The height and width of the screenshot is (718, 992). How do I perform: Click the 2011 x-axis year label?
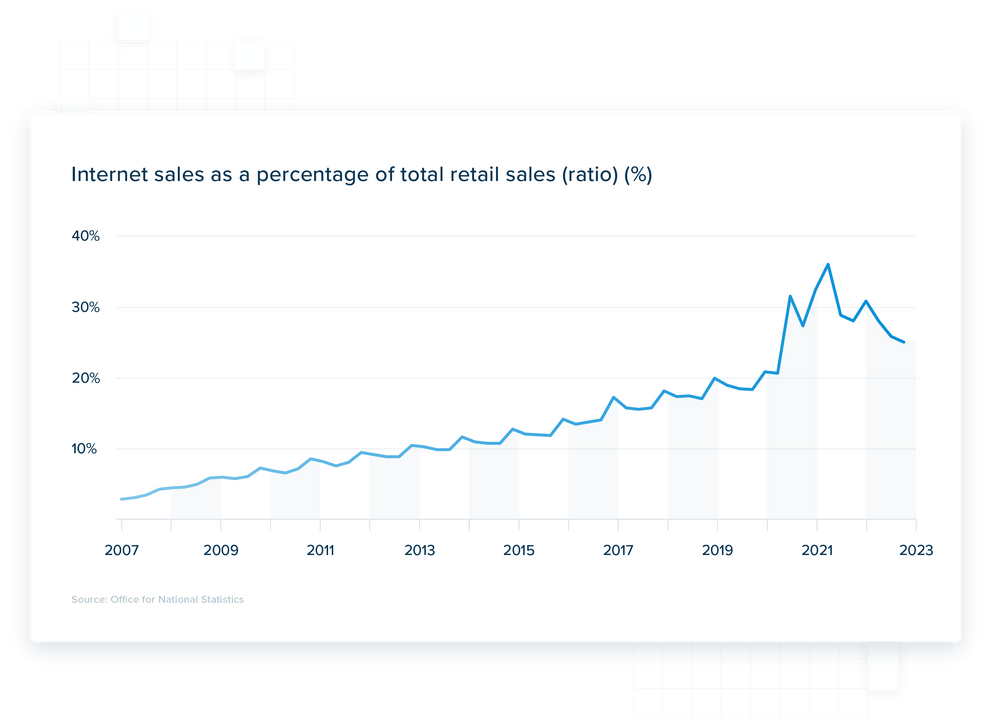pos(320,550)
